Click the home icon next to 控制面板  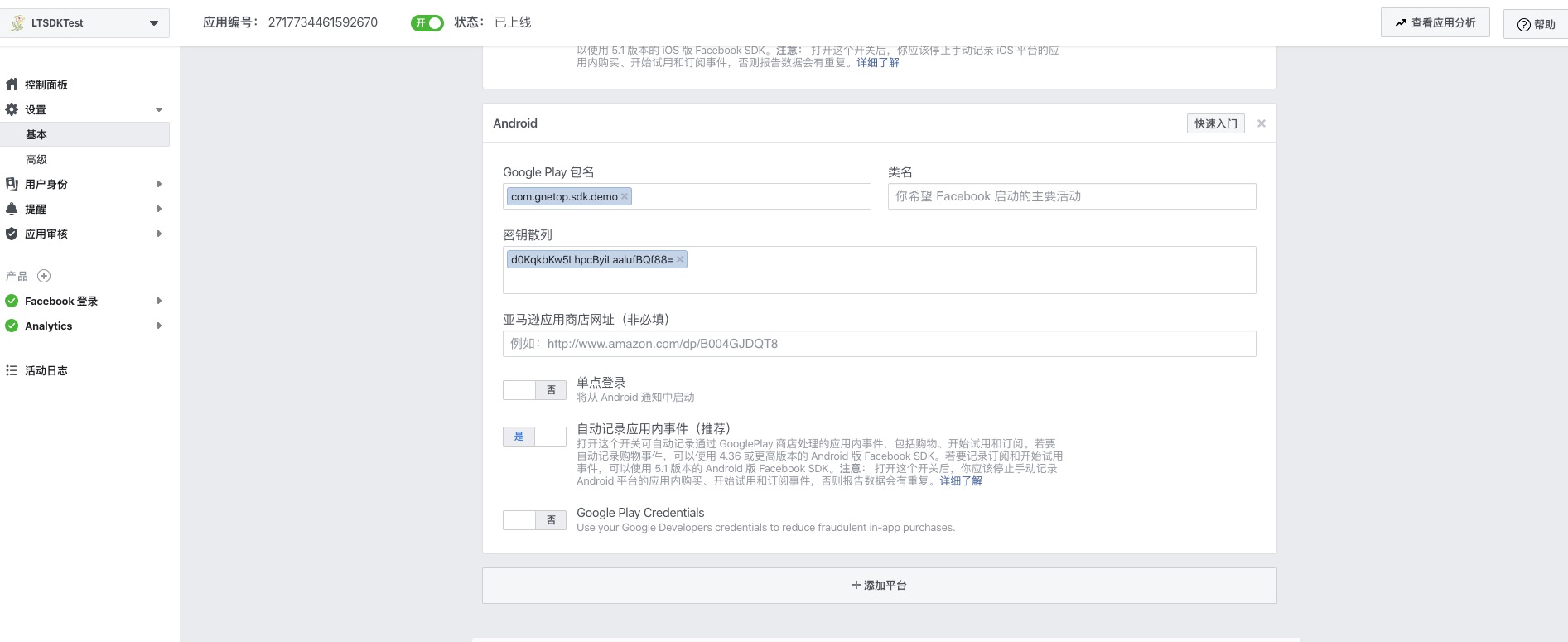tap(12, 84)
